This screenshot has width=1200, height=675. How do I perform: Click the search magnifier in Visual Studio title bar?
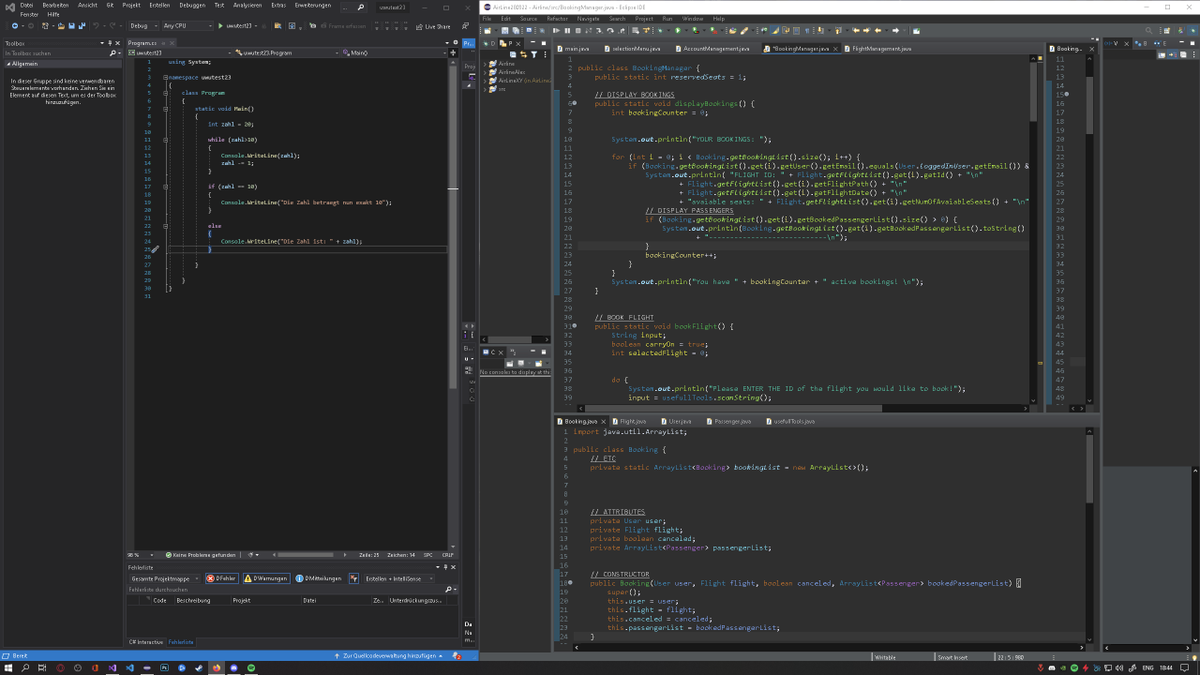coord(360,7)
